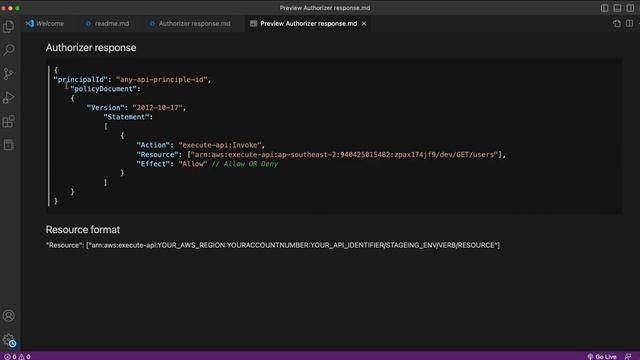The width and height of the screenshot is (640, 360).
Task: Open the Extensions view
Action: 9,121
